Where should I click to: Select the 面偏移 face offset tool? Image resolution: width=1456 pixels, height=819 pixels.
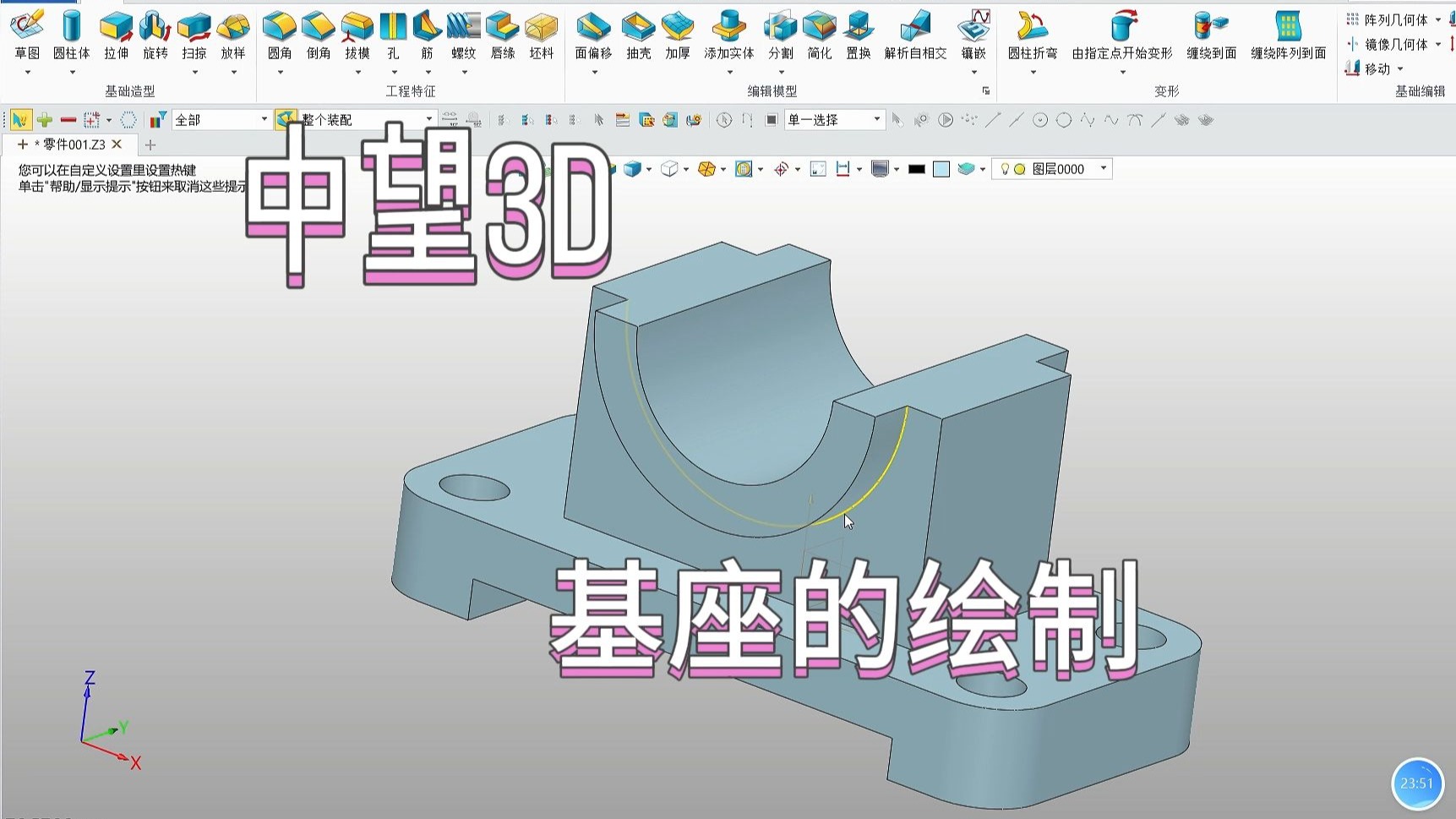pos(593,36)
